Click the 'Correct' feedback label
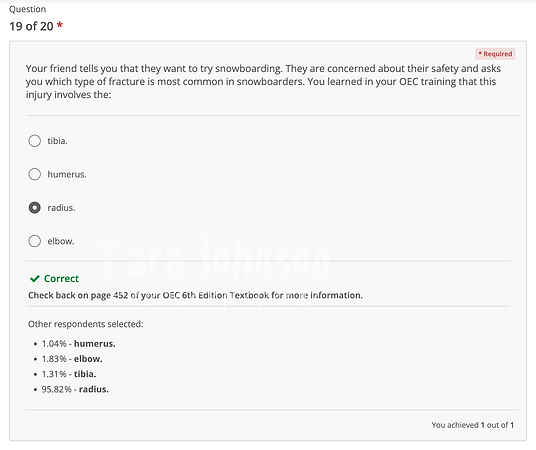 pyautogui.click(x=62, y=279)
